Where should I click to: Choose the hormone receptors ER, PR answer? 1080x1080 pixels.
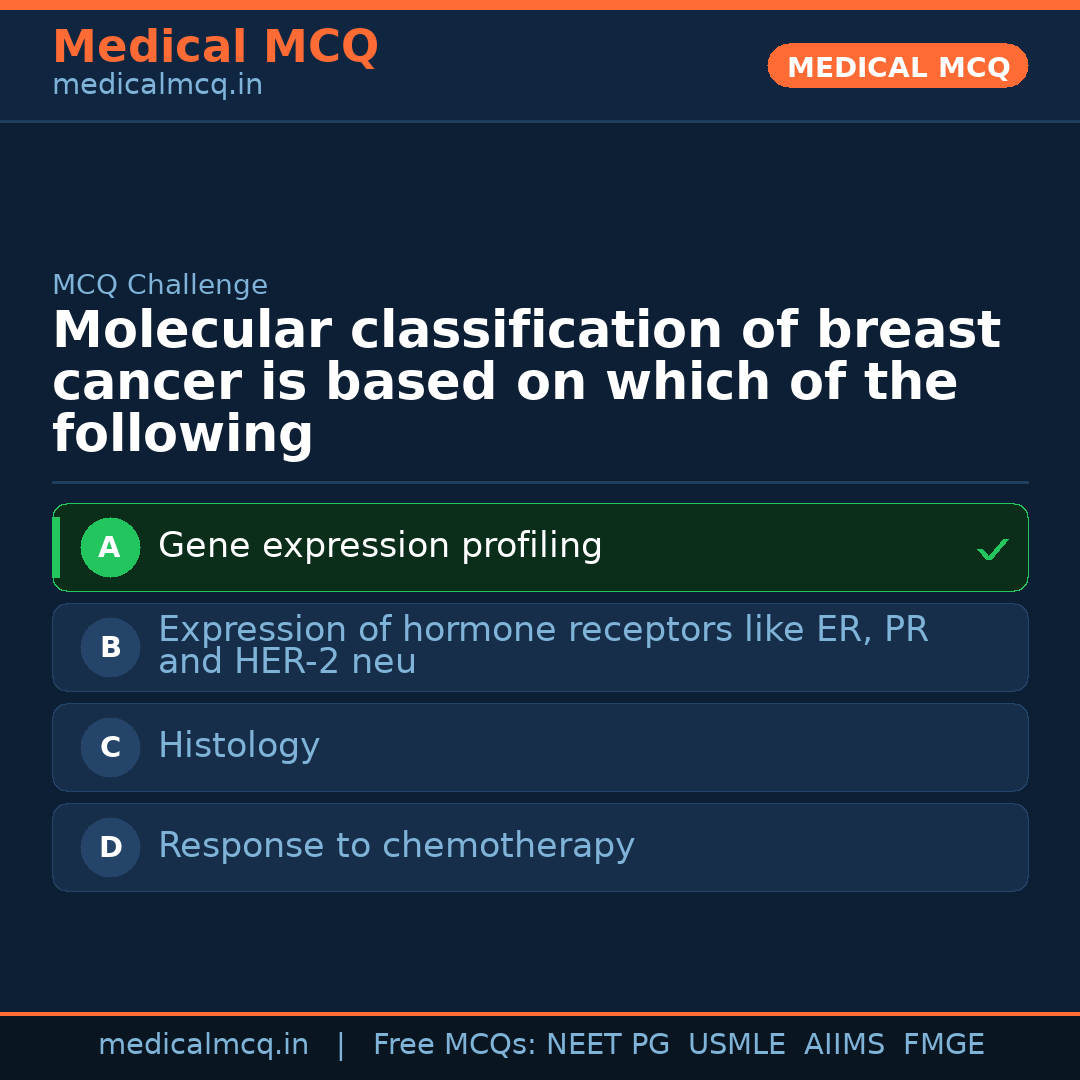(542, 646)
